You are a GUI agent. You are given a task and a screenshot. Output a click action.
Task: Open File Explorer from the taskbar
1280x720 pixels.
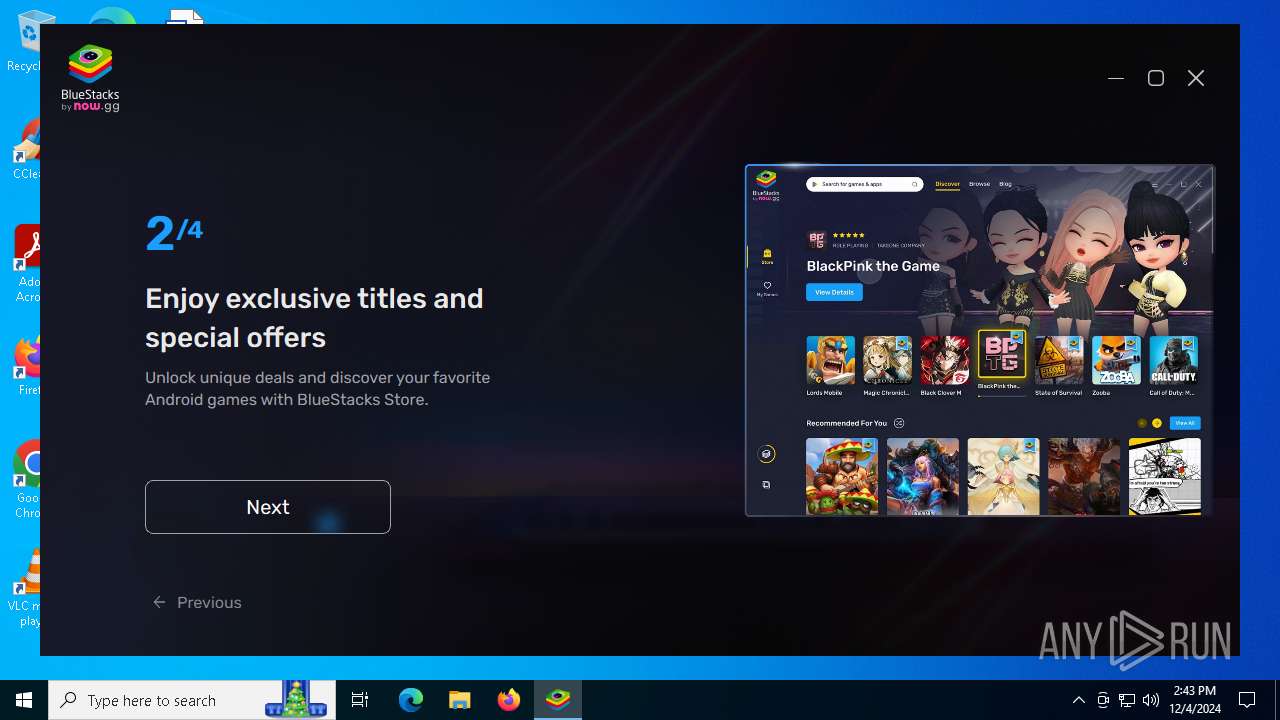pyautogui.click(x=459, y=700)
